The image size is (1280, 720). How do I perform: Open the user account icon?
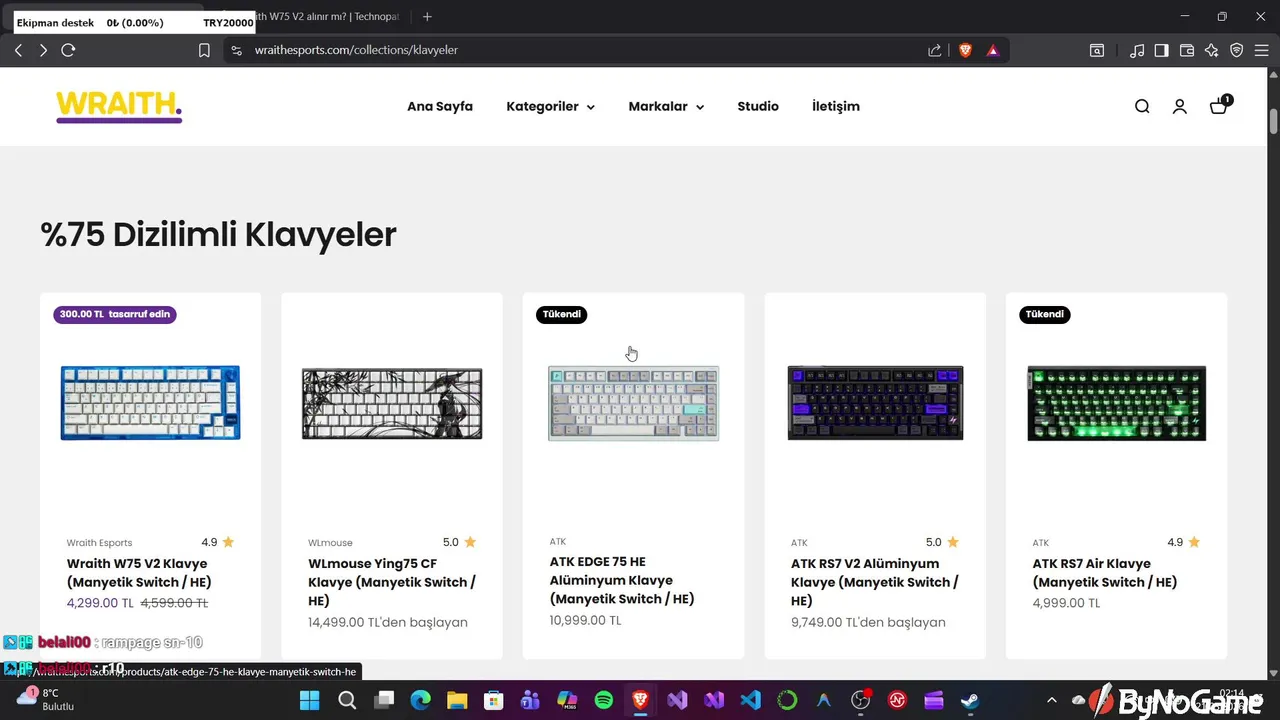pos(1180,106)
